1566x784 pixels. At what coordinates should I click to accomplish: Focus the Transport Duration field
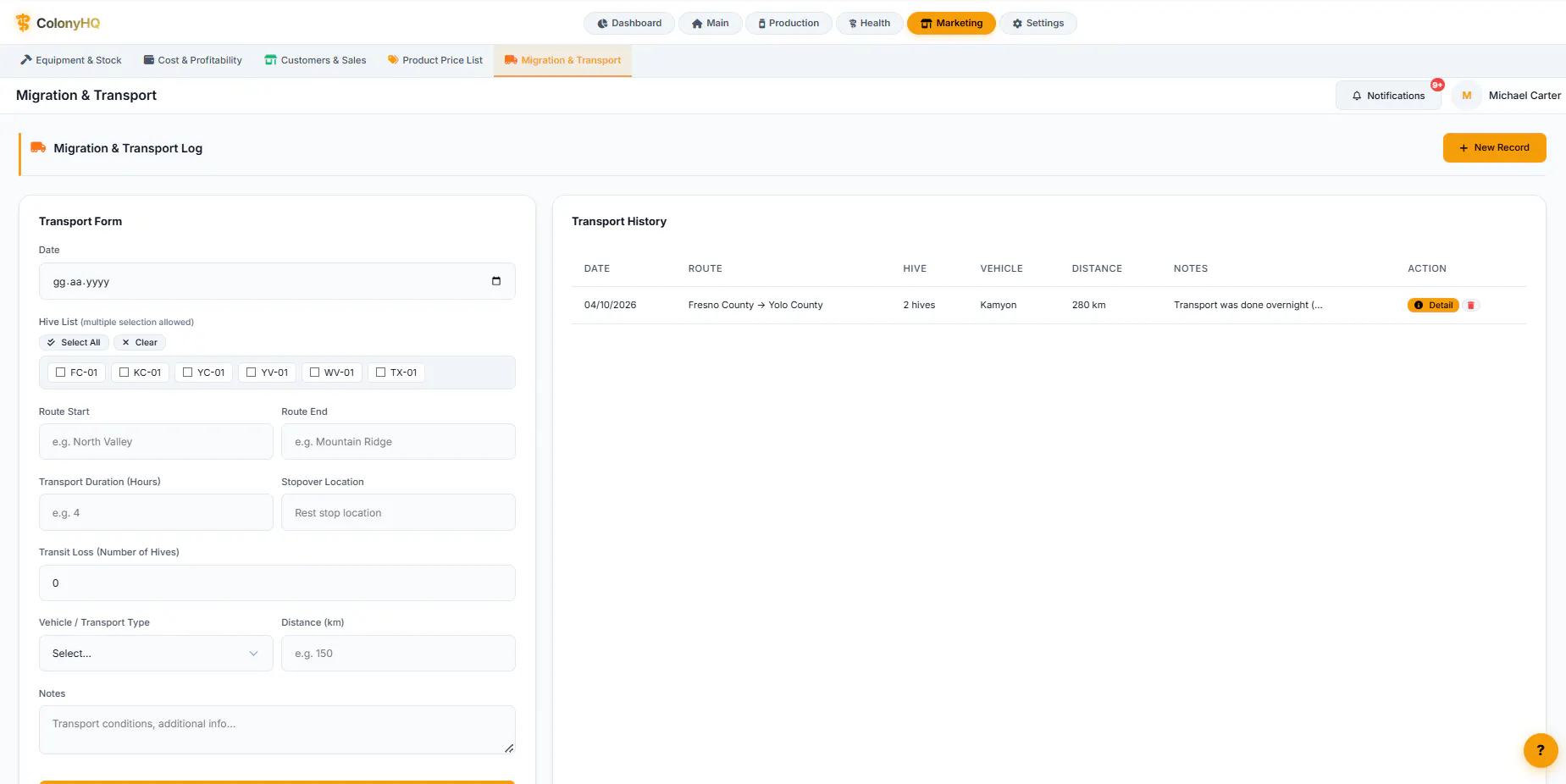click(x=156, y=512)
